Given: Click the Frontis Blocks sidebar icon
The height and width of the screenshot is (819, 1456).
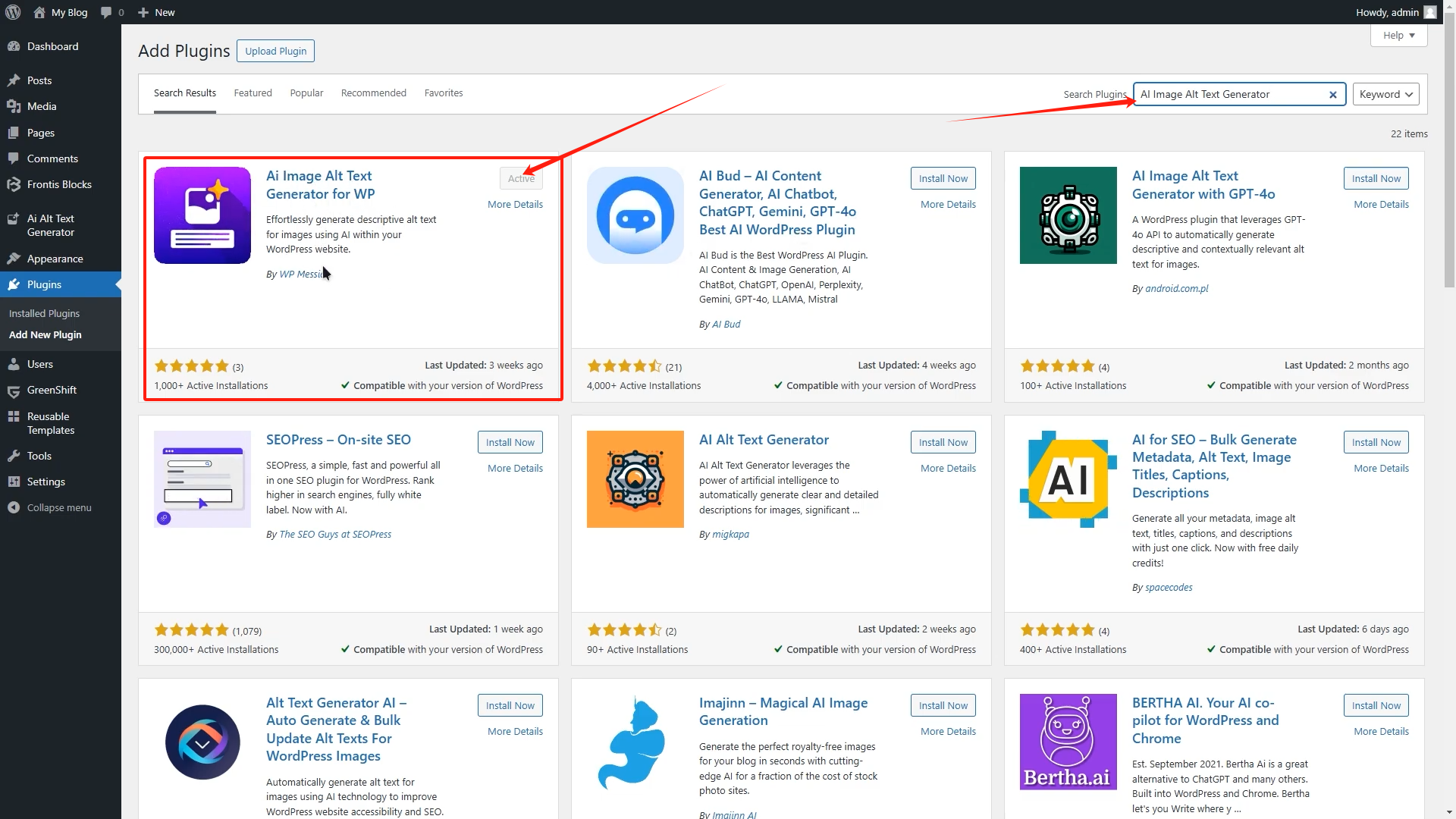Looking at the screenshot, I should coord(14,184).
